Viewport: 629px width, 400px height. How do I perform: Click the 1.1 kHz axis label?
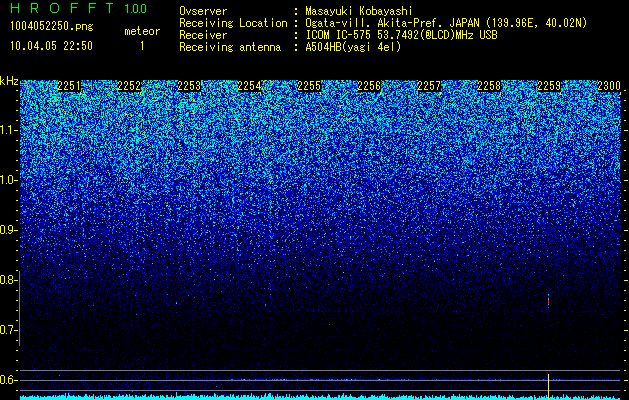[8, 130]
